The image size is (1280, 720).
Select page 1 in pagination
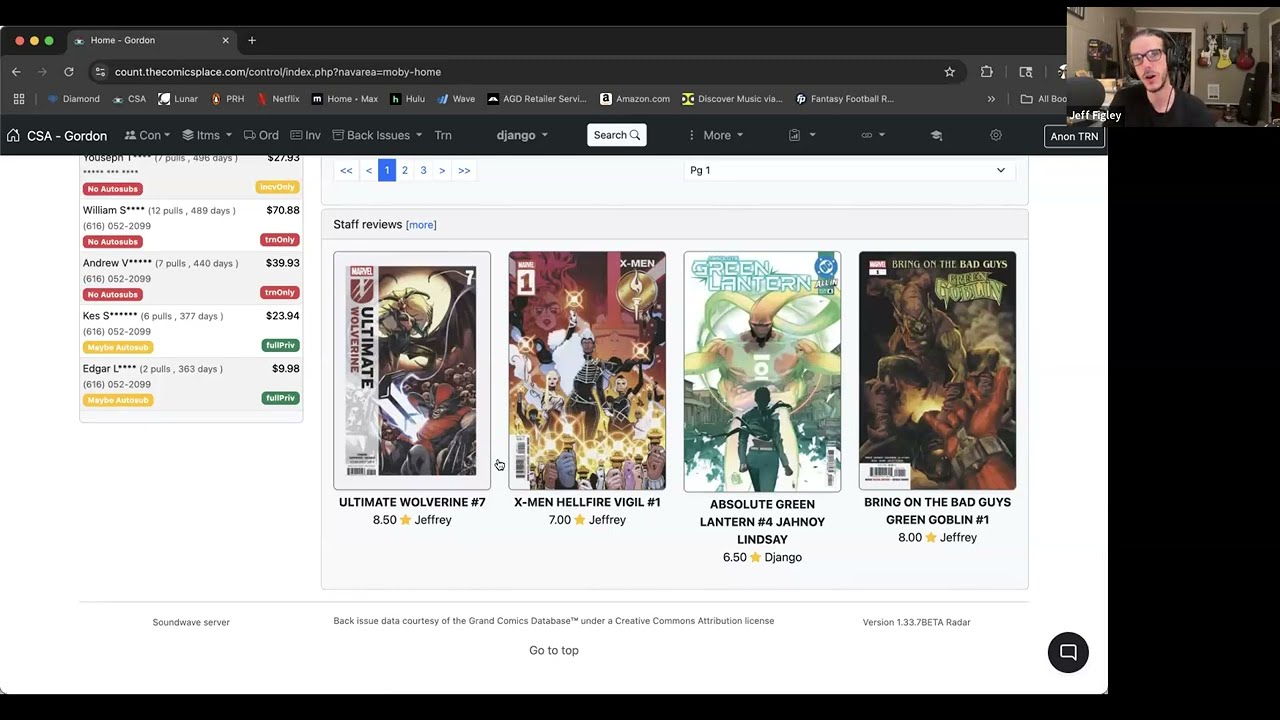click(387, 170)
